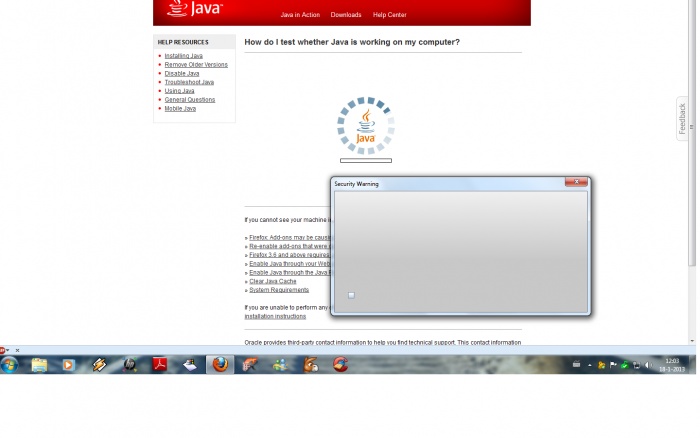
Task: Open Windows Live Messenger taskbar icon
Action: tap(280, 365)
